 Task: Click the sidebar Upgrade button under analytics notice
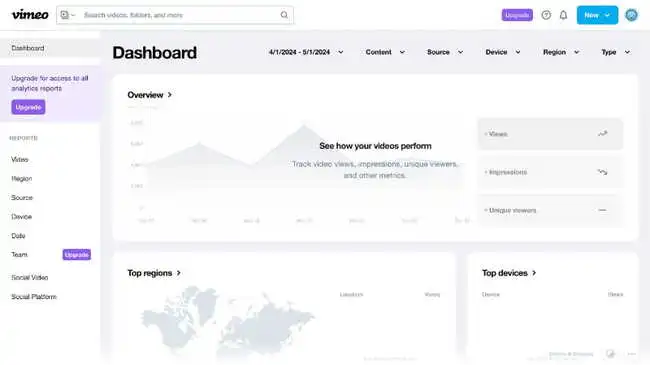coord(28,107)
